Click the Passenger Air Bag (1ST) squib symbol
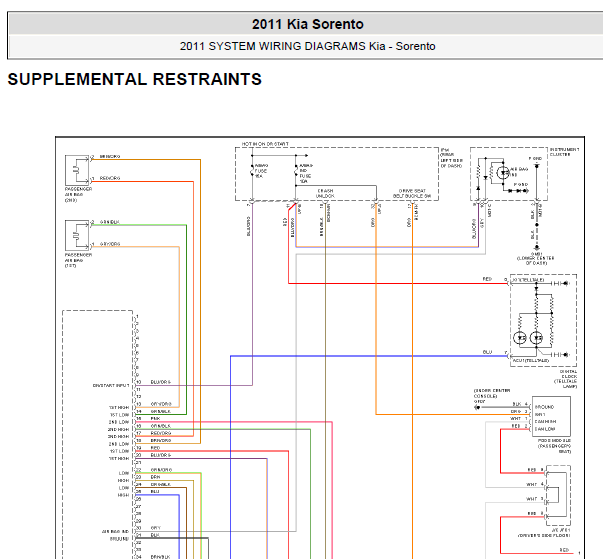 pos(77,235)
